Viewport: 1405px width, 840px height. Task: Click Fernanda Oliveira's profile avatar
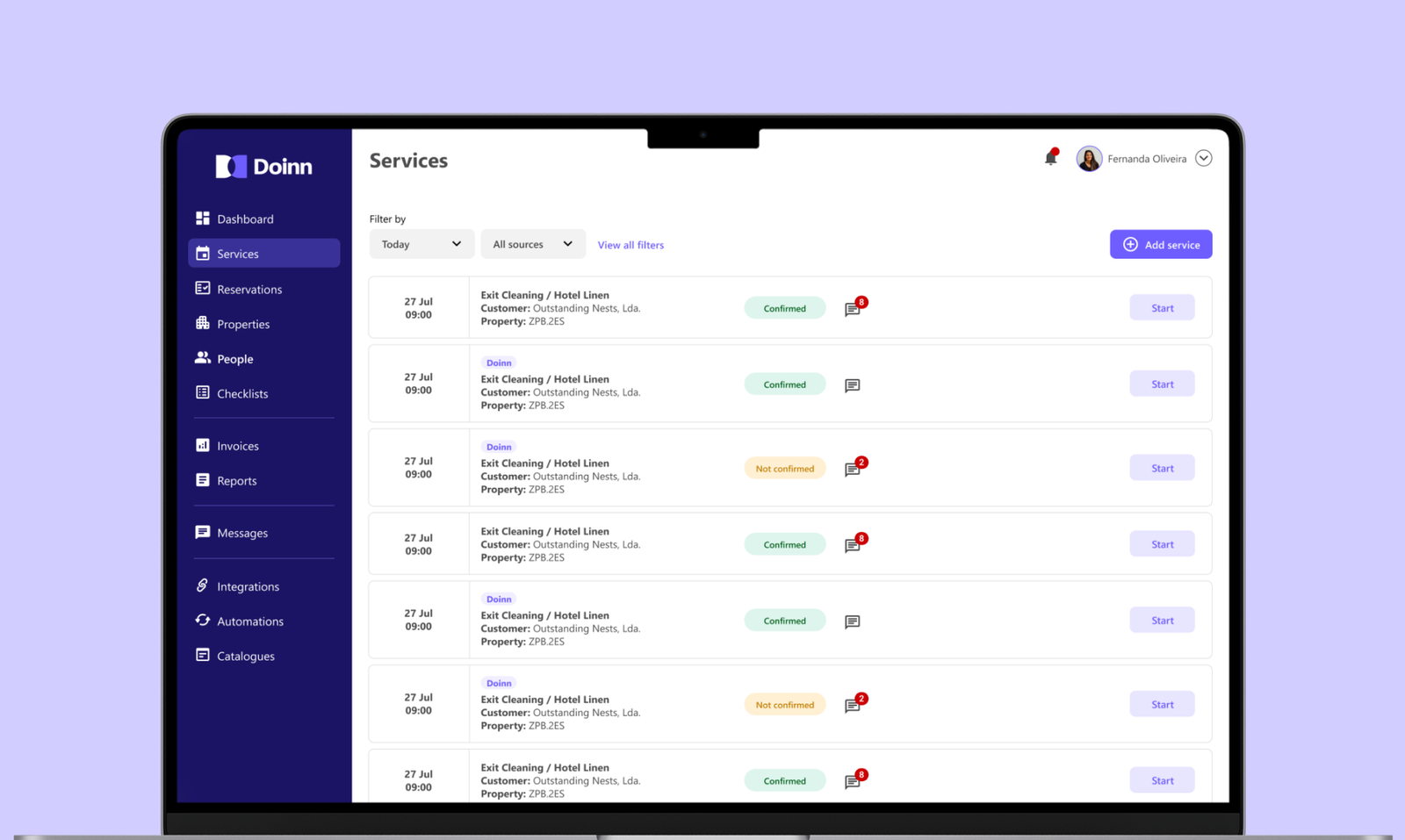pyautogui.click(x=1089, y=159)
